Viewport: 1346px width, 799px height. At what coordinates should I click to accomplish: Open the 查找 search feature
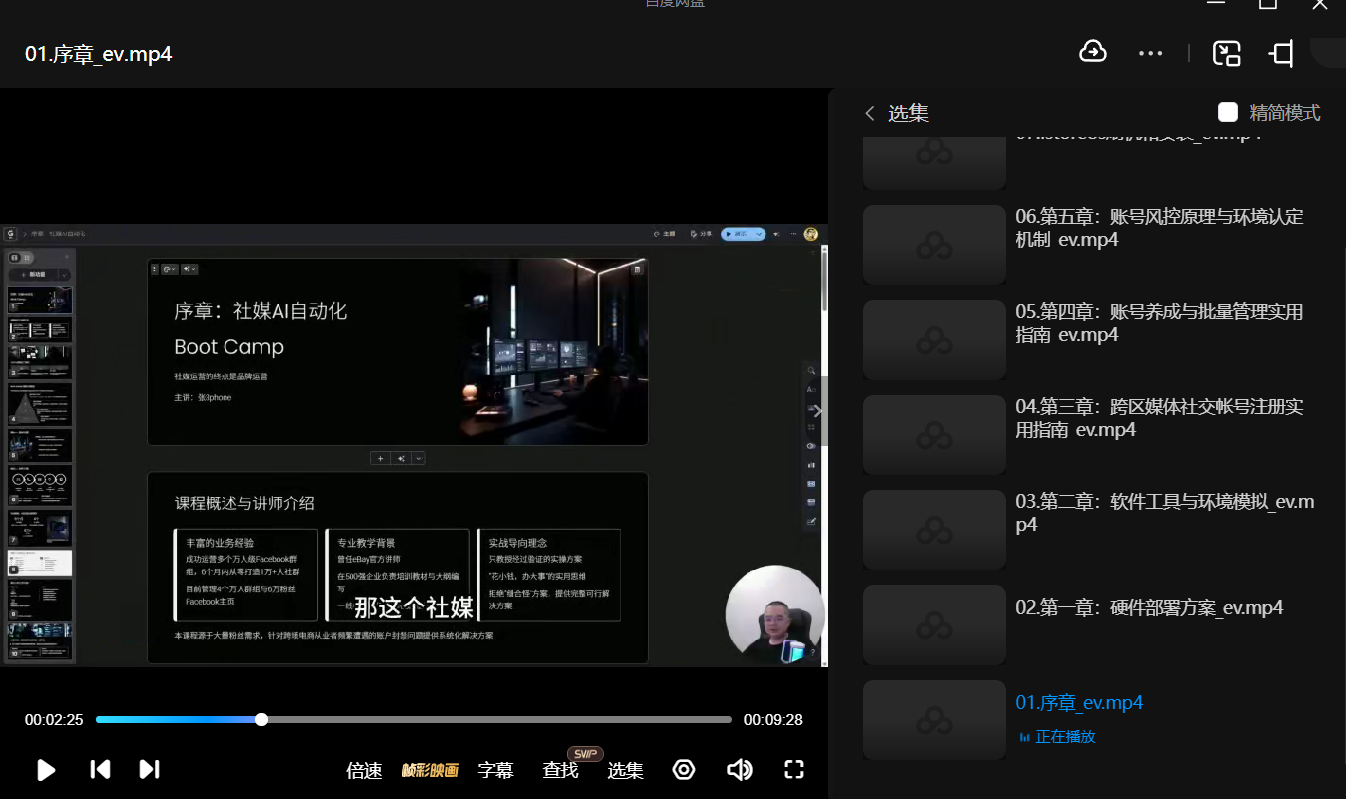[560, 770]
